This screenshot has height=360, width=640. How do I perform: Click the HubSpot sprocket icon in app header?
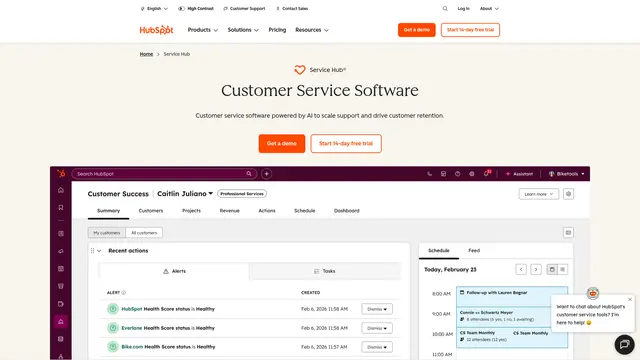[61, 173]
